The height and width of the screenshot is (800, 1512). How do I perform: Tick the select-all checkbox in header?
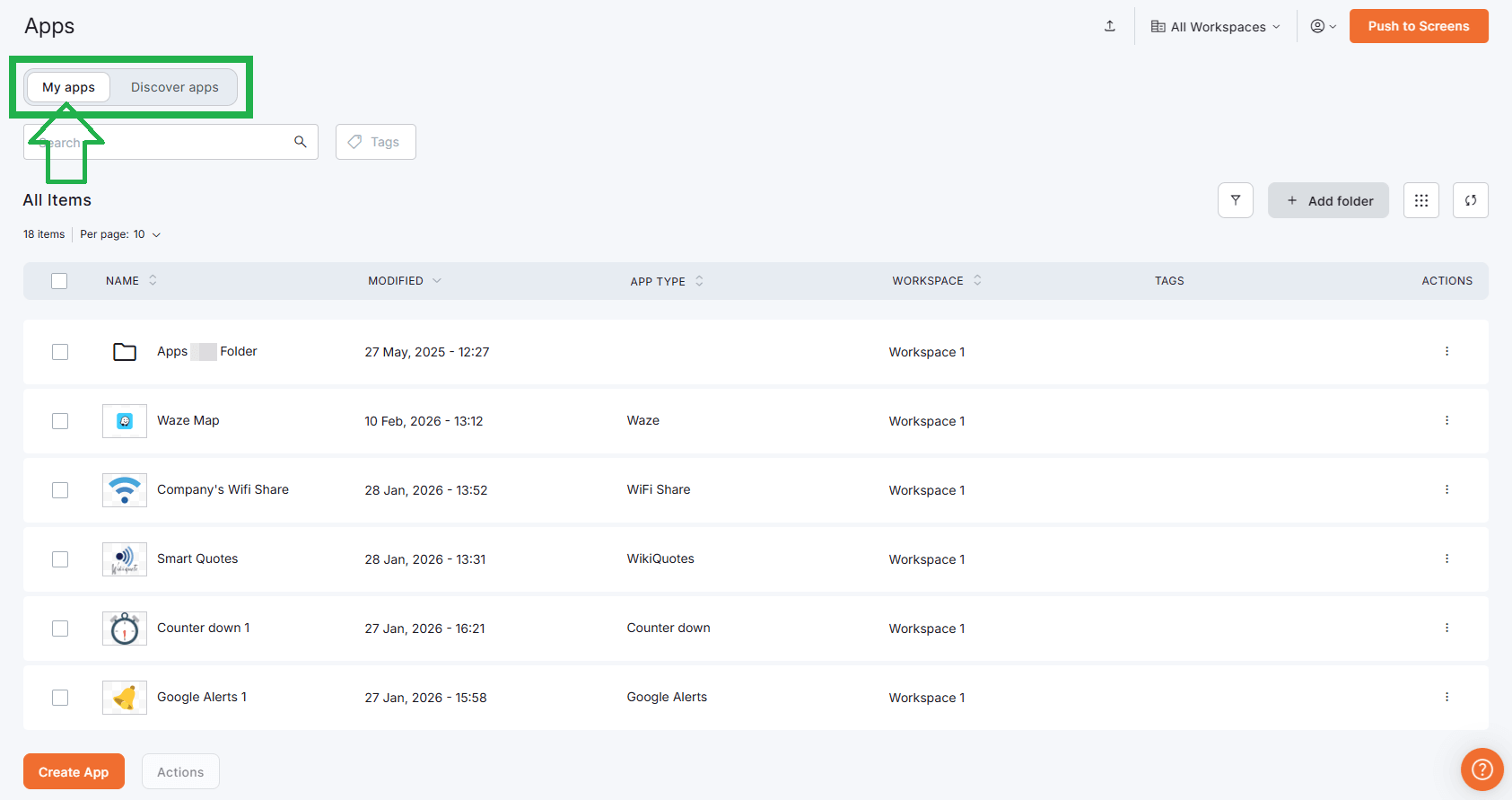tap(59, 281)
